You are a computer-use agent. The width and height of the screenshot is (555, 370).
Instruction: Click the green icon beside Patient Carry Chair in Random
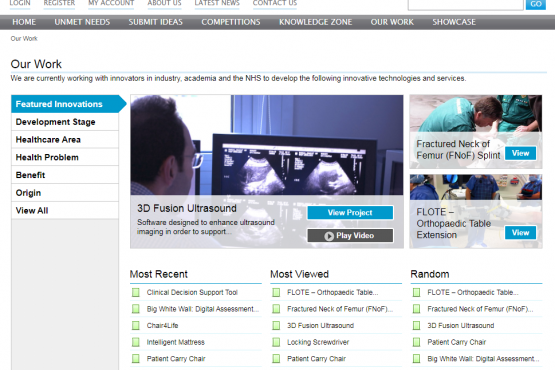click(417, 342)
